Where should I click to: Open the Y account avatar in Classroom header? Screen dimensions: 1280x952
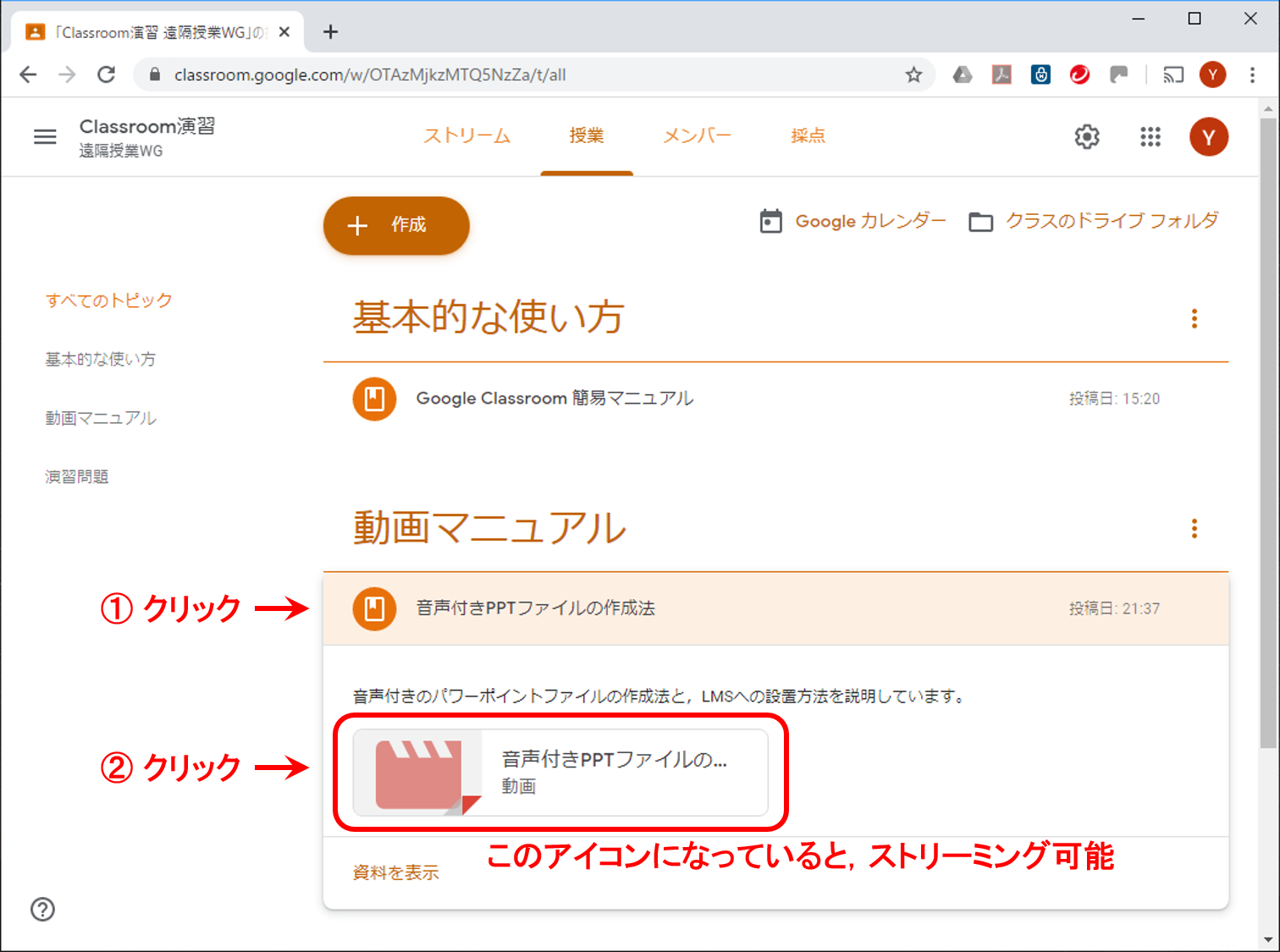click(1208, 137)
